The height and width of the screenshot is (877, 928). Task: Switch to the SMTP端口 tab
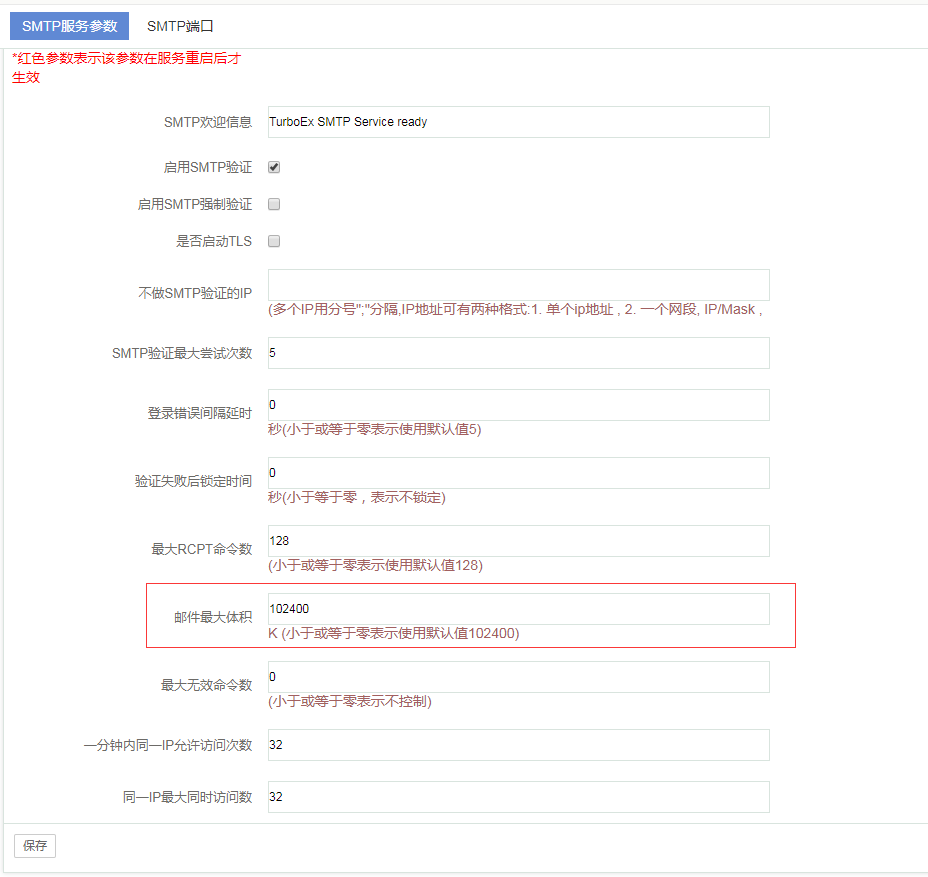[180, 26]
